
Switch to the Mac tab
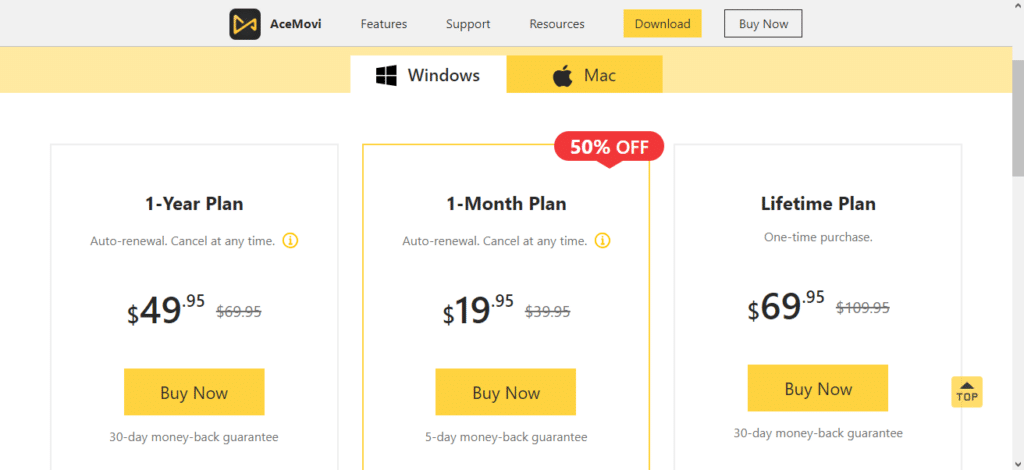(x=584, y=75)
